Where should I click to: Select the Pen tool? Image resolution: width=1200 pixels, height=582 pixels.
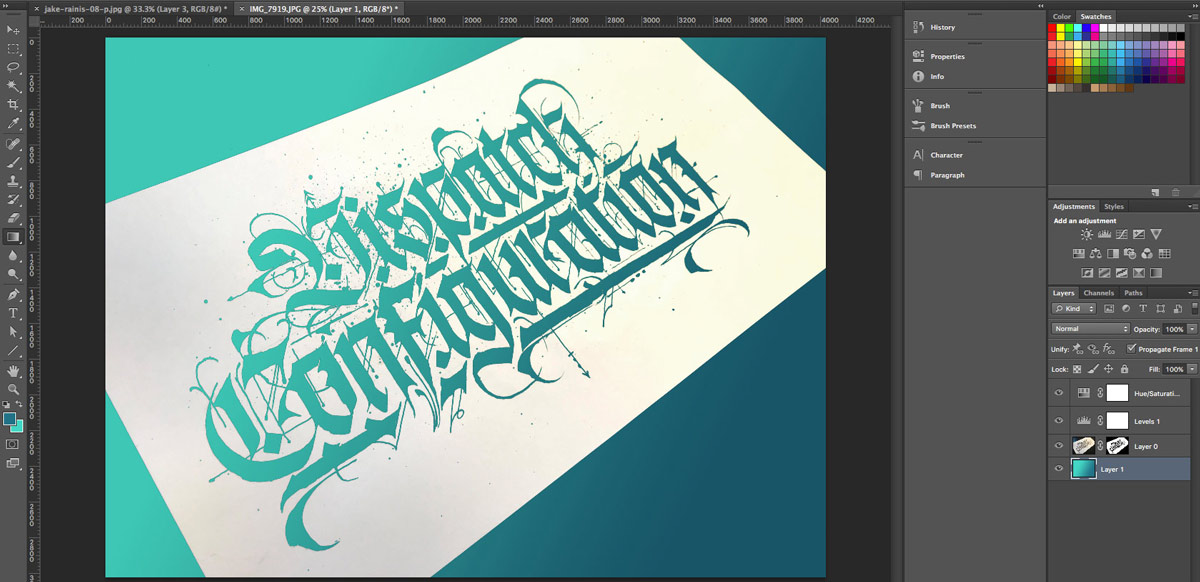click(13, 295)
